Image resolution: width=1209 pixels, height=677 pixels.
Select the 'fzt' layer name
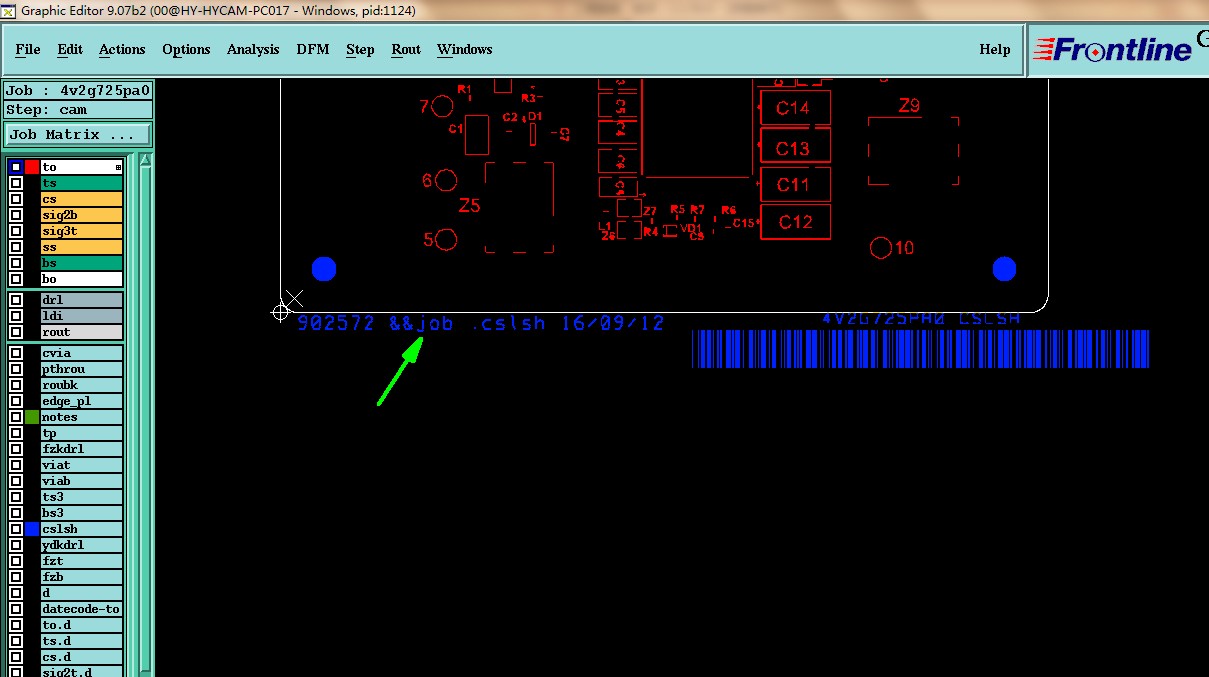click(x=82, y=561)
